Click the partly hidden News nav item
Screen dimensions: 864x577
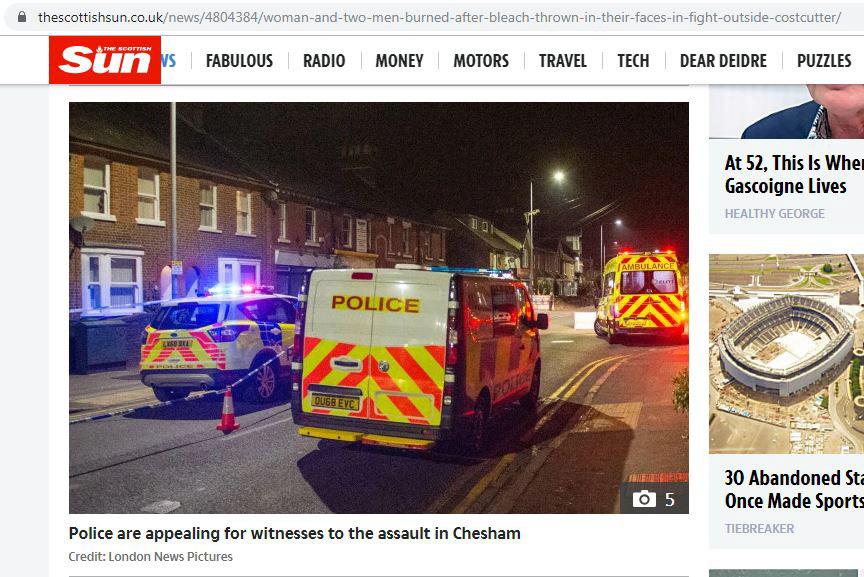(168, 61)
